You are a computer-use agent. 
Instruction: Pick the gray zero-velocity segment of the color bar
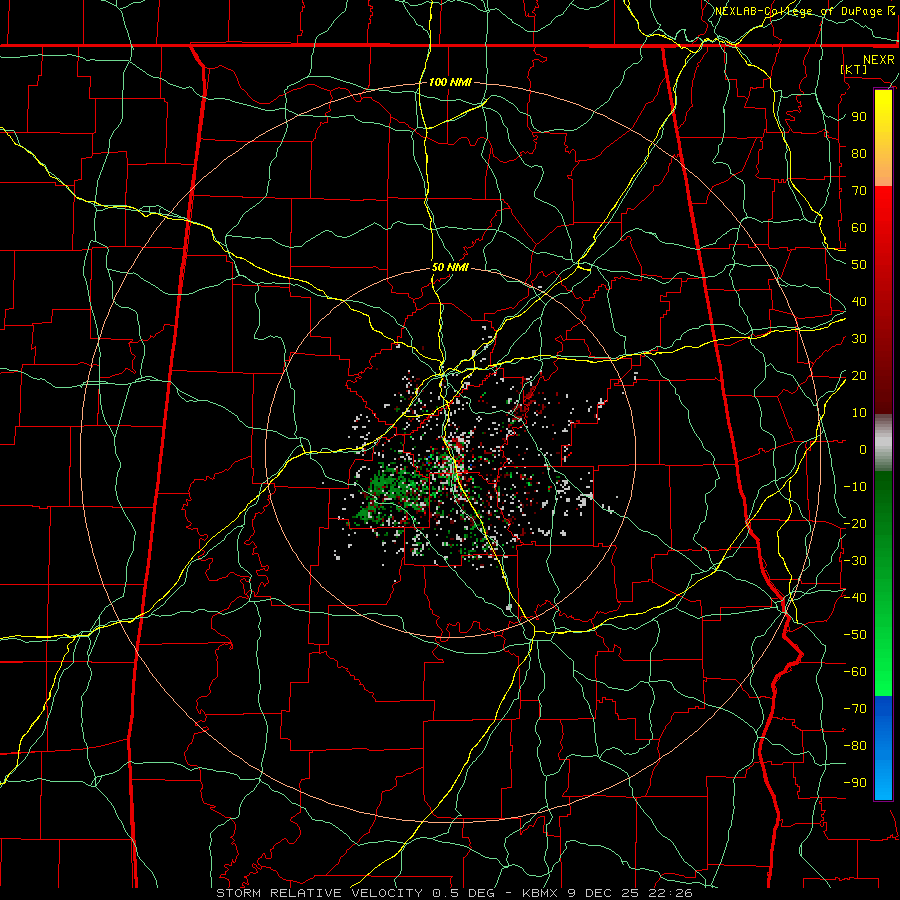883,443
